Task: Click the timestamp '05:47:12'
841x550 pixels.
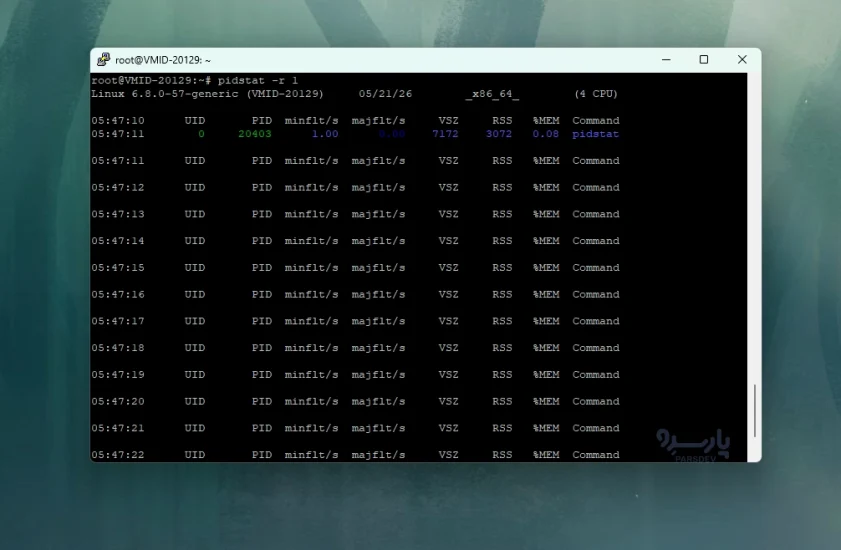Action: (x=117, y=187)
